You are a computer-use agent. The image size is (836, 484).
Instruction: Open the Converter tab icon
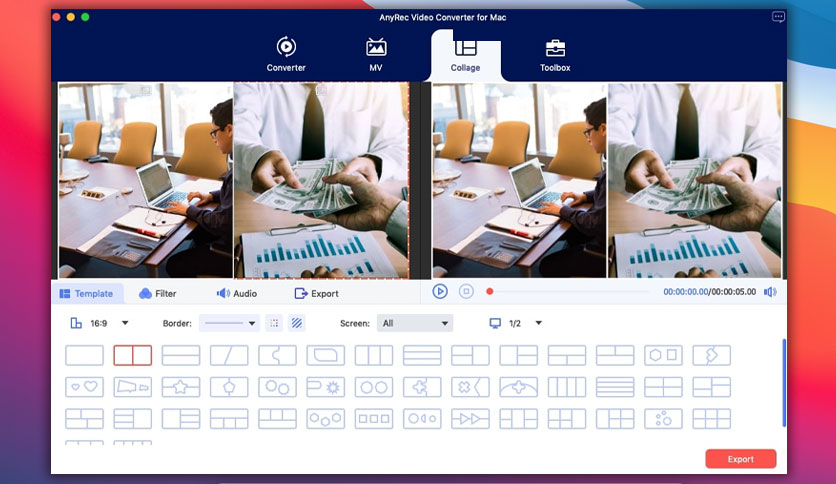click(286, 47)
